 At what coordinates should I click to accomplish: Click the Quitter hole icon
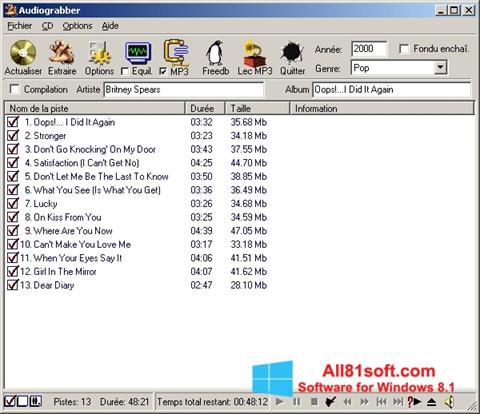(x=292, y=53)
